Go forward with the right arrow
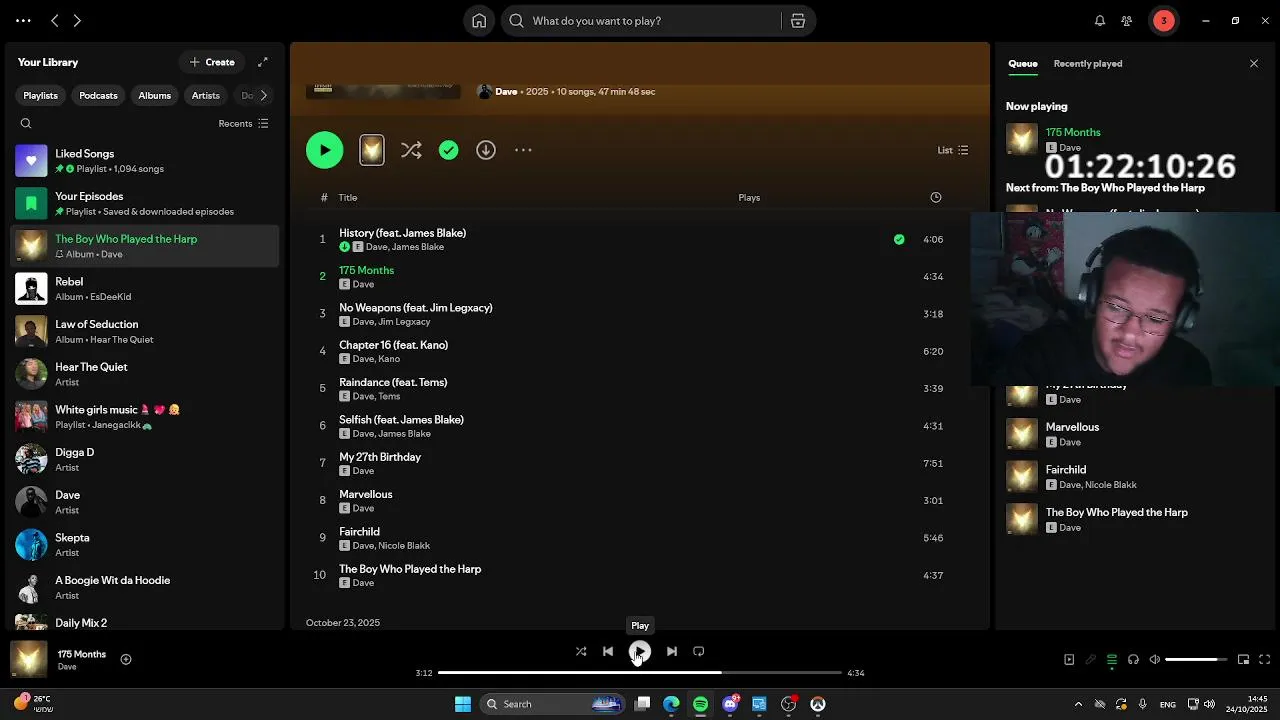Screen dimensions: 1280x720 pyautogui.click(x=77, y=21)
